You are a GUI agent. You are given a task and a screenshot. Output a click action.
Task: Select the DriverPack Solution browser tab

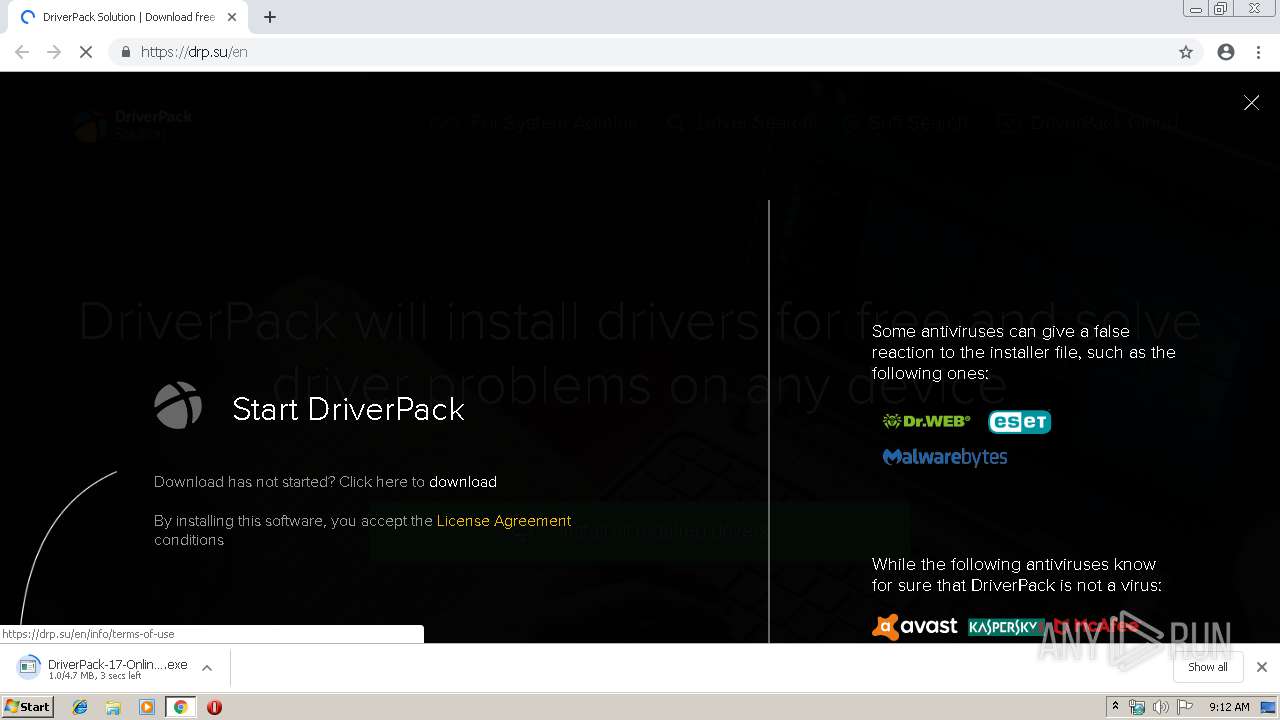pos(128,17)
